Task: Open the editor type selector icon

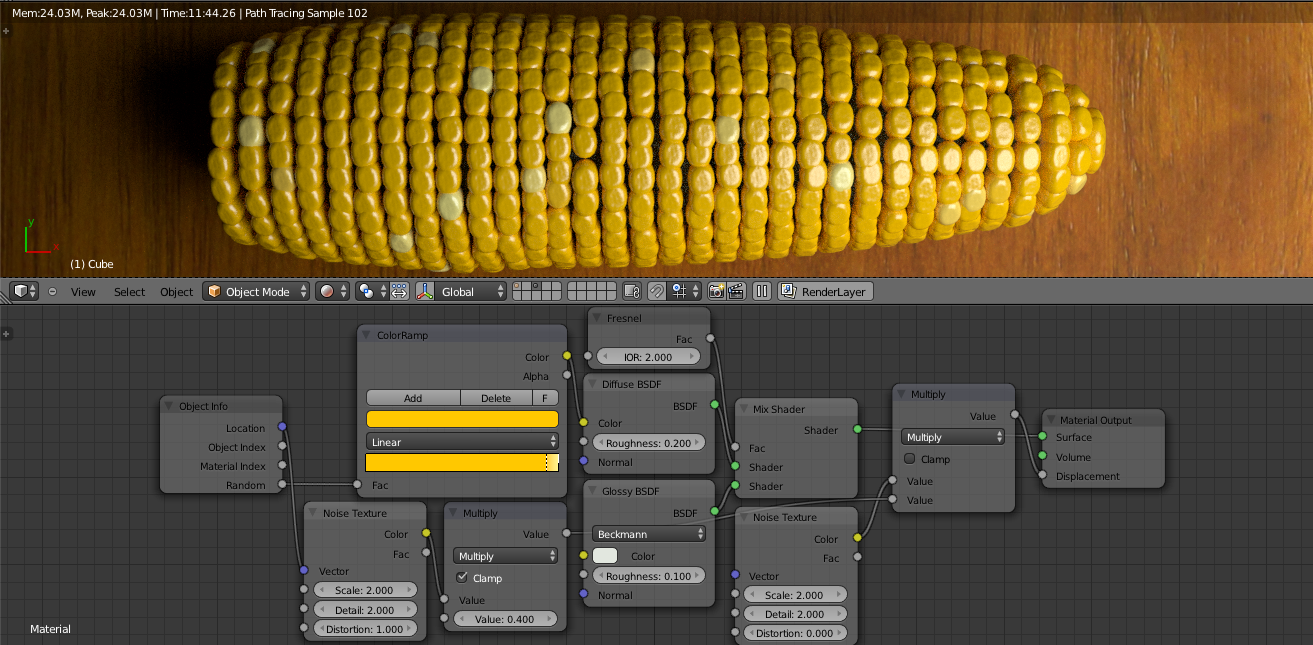Action: 24,291
